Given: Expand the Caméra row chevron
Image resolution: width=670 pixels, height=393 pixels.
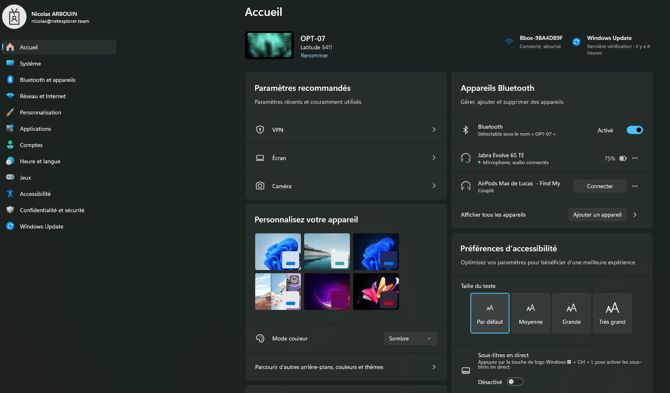Looking at the screenshot, I should point(434,186).
